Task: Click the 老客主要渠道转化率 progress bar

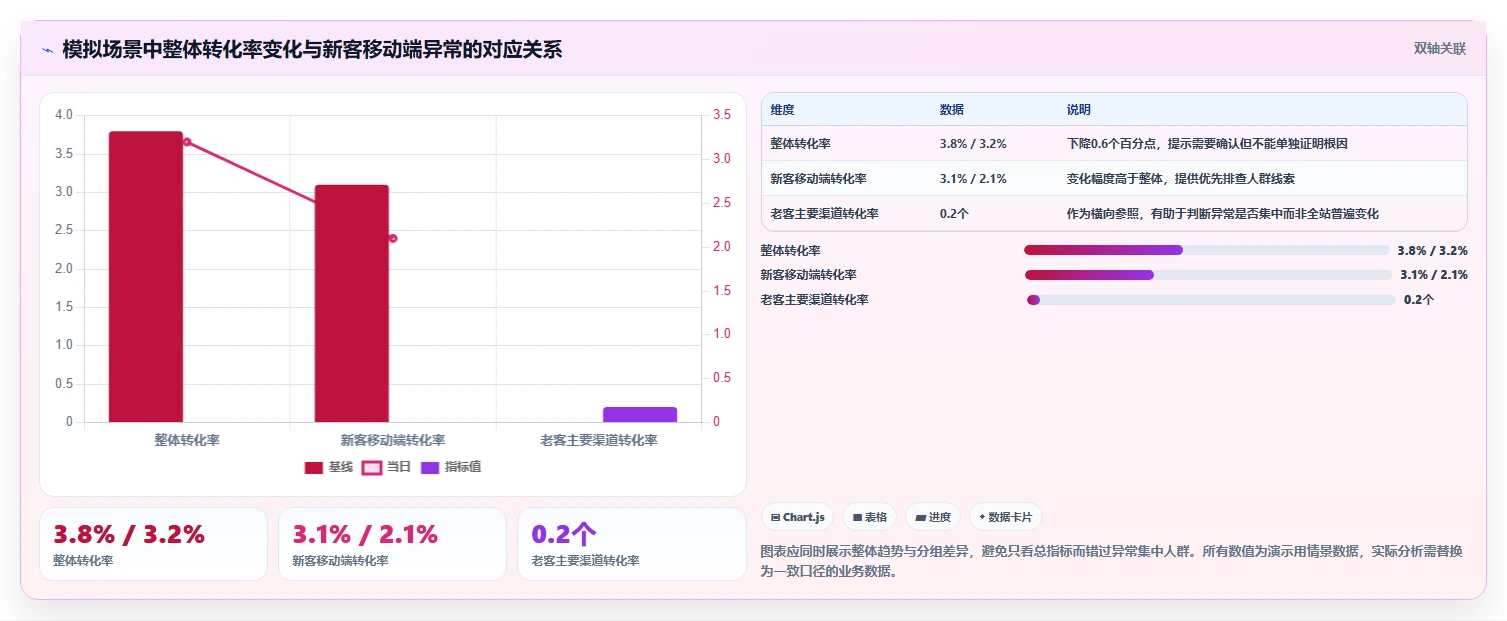Action: (1211, 300)
